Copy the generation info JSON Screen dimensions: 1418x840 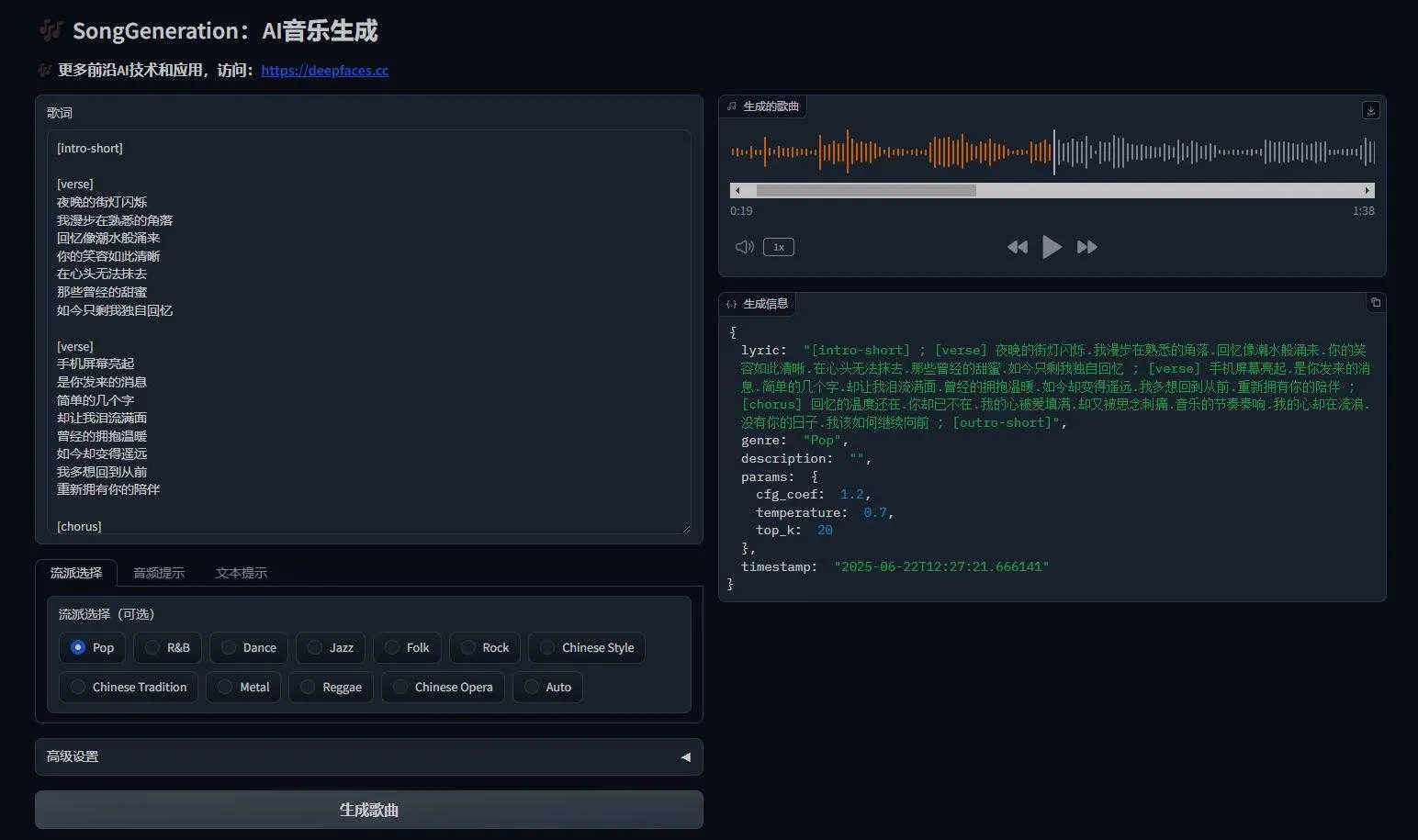[1375, 303]
